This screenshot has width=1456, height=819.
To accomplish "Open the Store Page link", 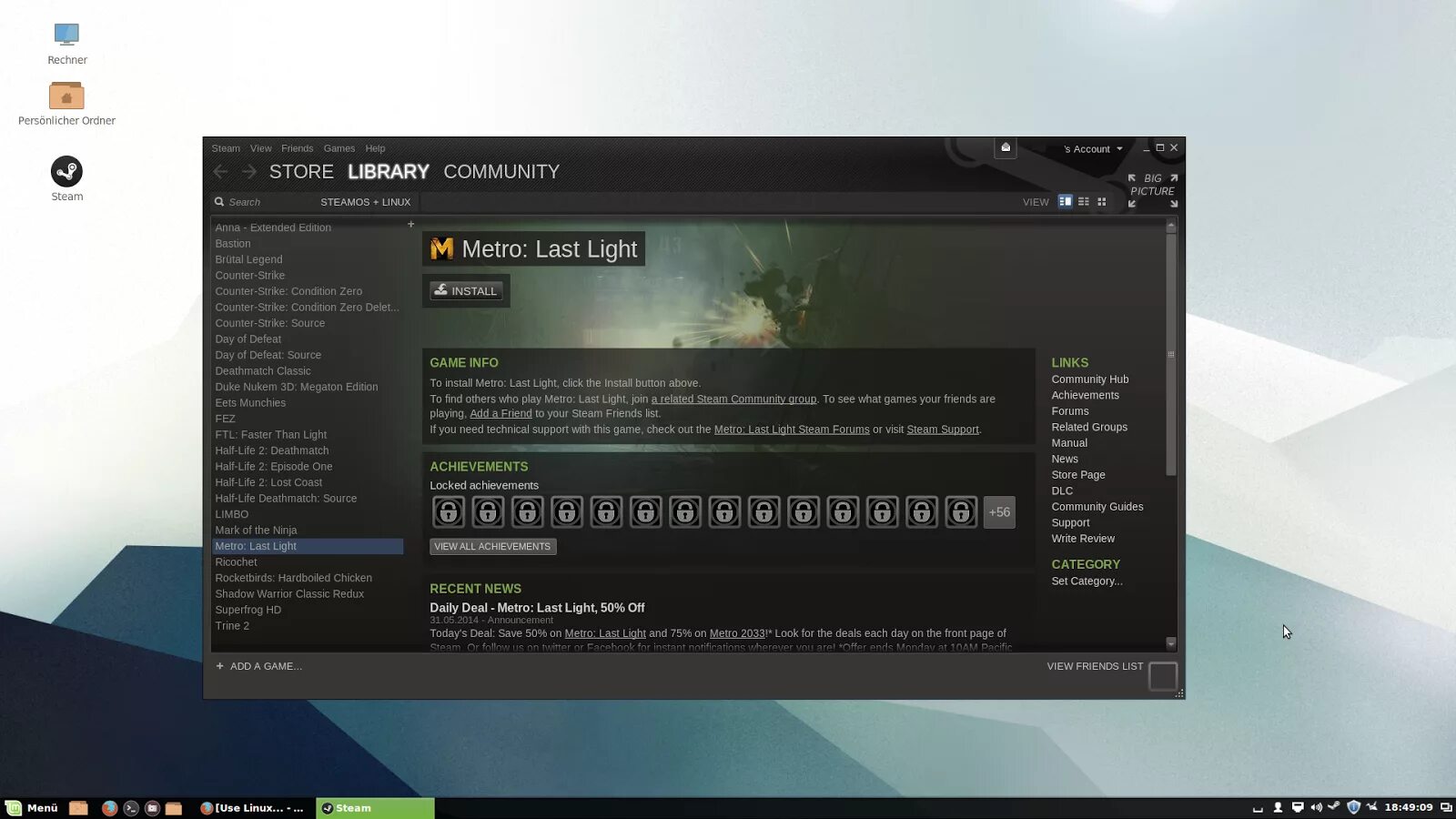I will click(1078, 475).
